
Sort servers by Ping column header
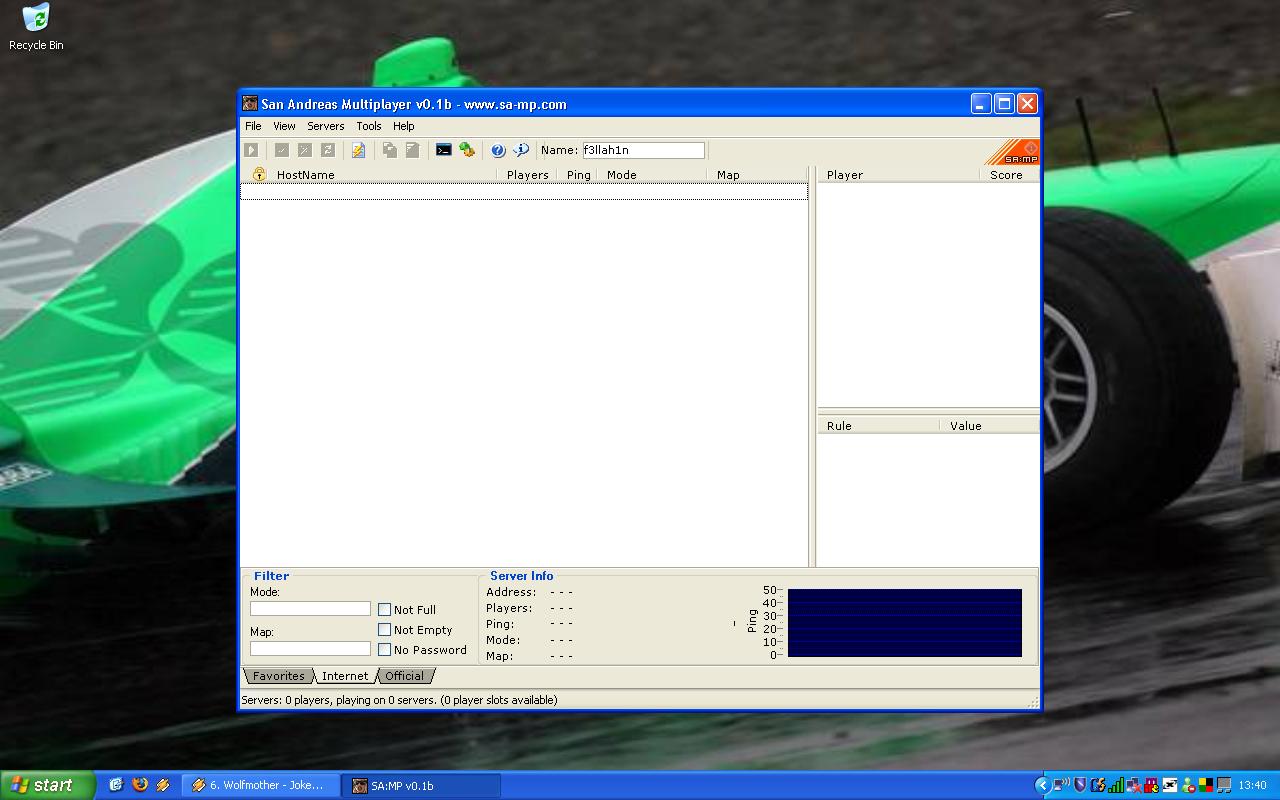578,175
